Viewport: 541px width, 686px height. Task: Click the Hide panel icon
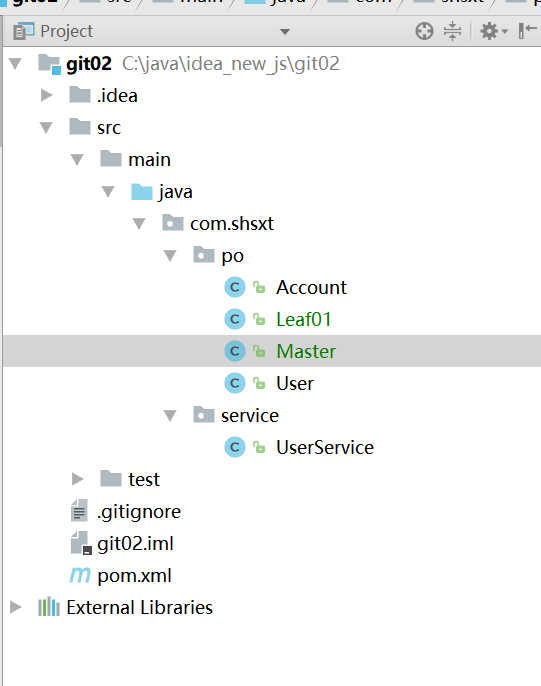(527, 32)
